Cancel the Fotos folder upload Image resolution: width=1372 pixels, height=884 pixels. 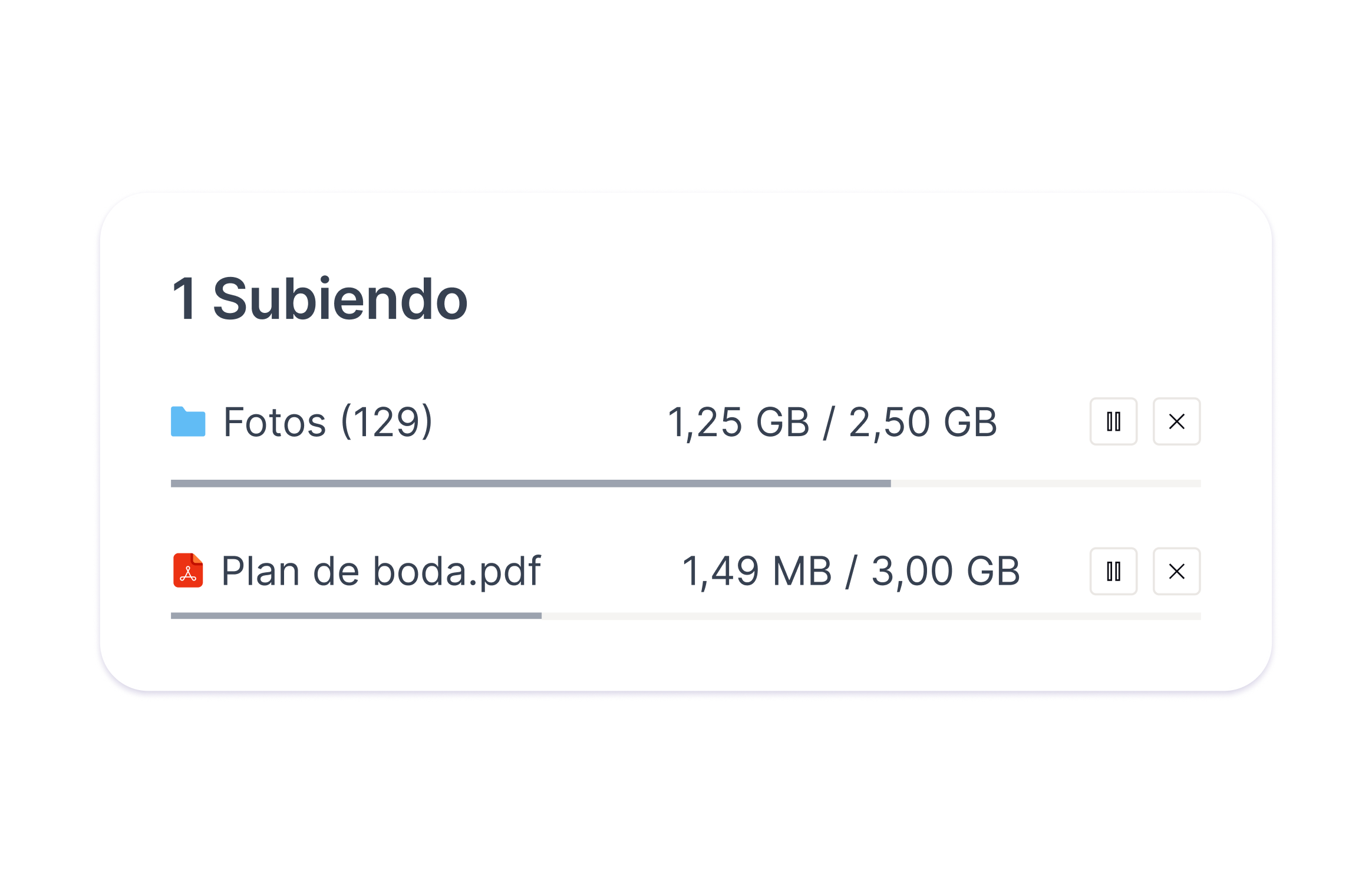point(1176,421)
